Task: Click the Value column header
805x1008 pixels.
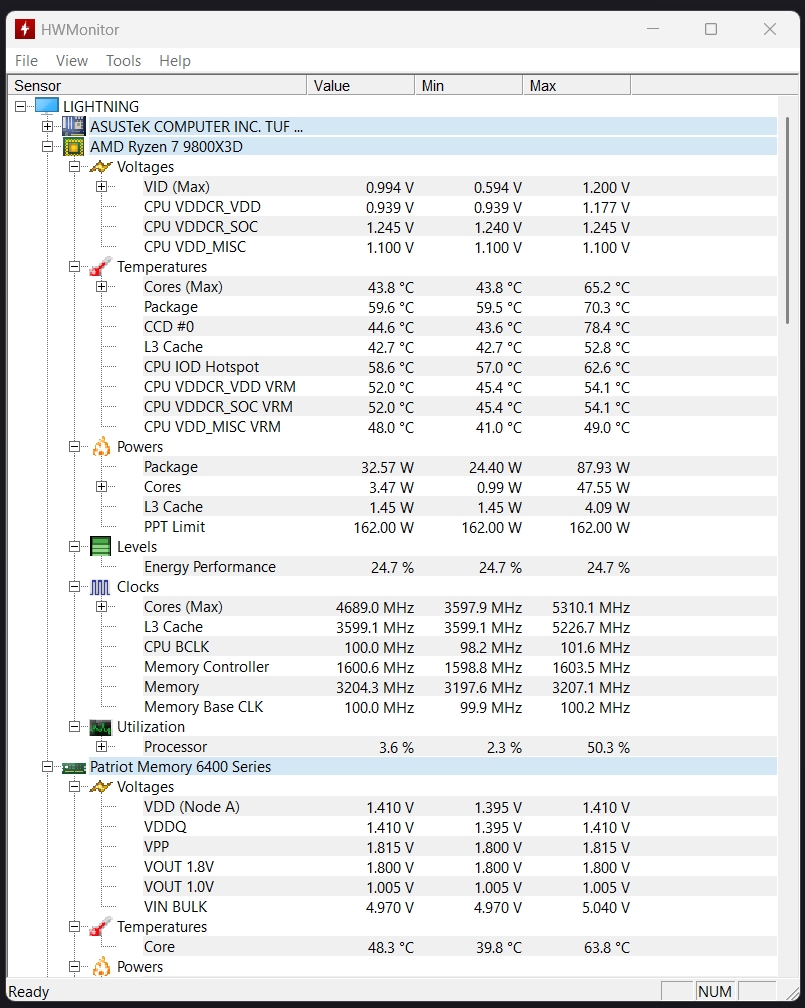Action: click(x=360, y=86)
